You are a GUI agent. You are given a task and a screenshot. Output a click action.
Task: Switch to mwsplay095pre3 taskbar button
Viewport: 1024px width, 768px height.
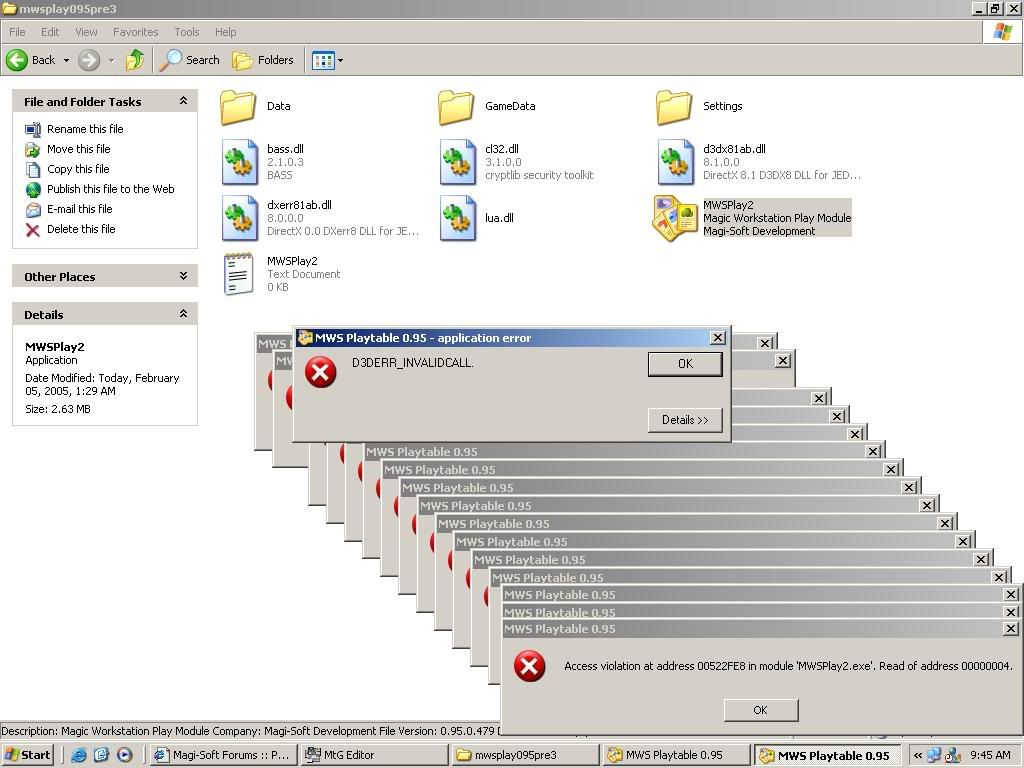(526, 755)
